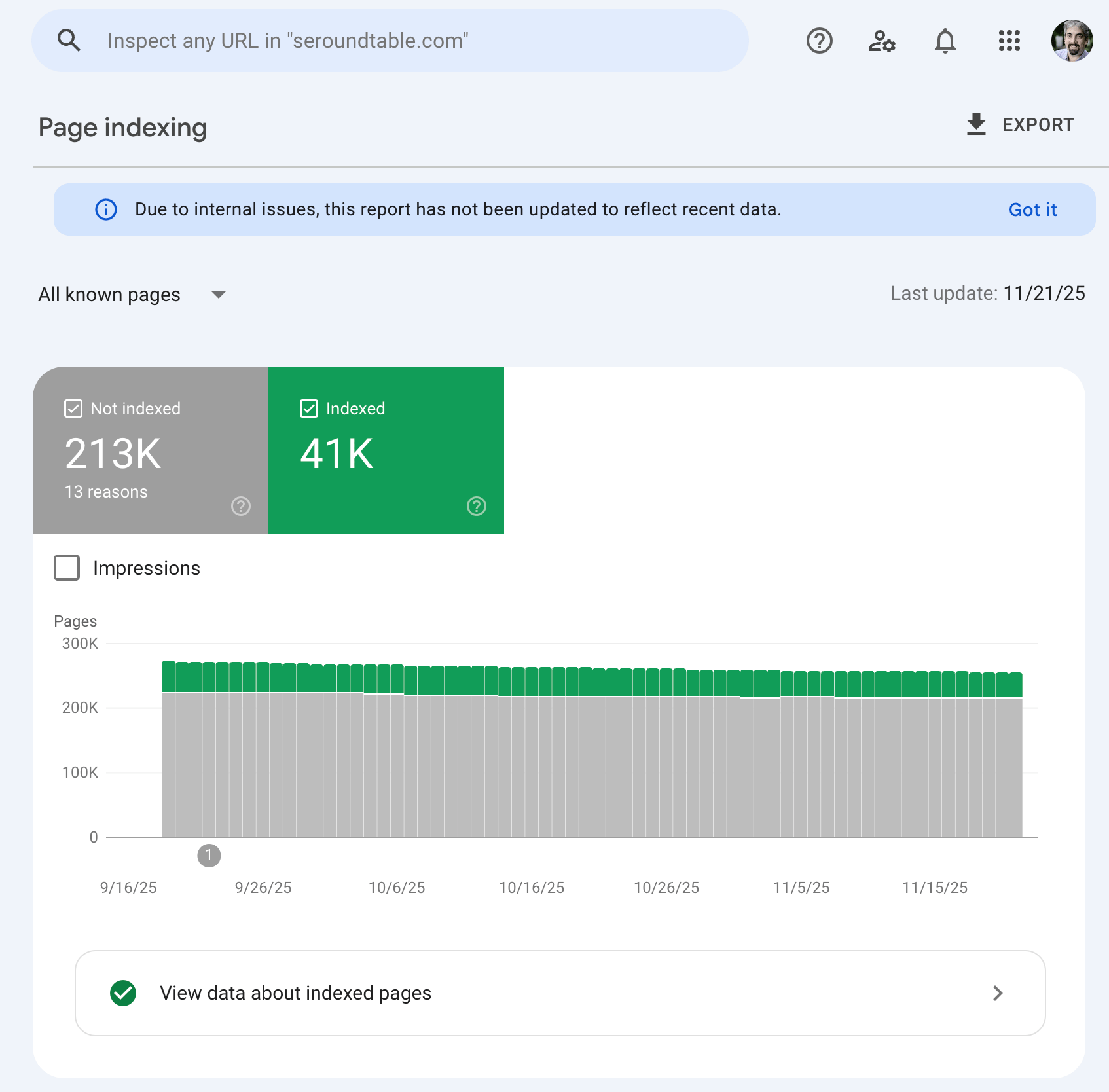Click the search magnifier icon
The width and height of the screenshot is (1109, 1092).
click(69, 41)
